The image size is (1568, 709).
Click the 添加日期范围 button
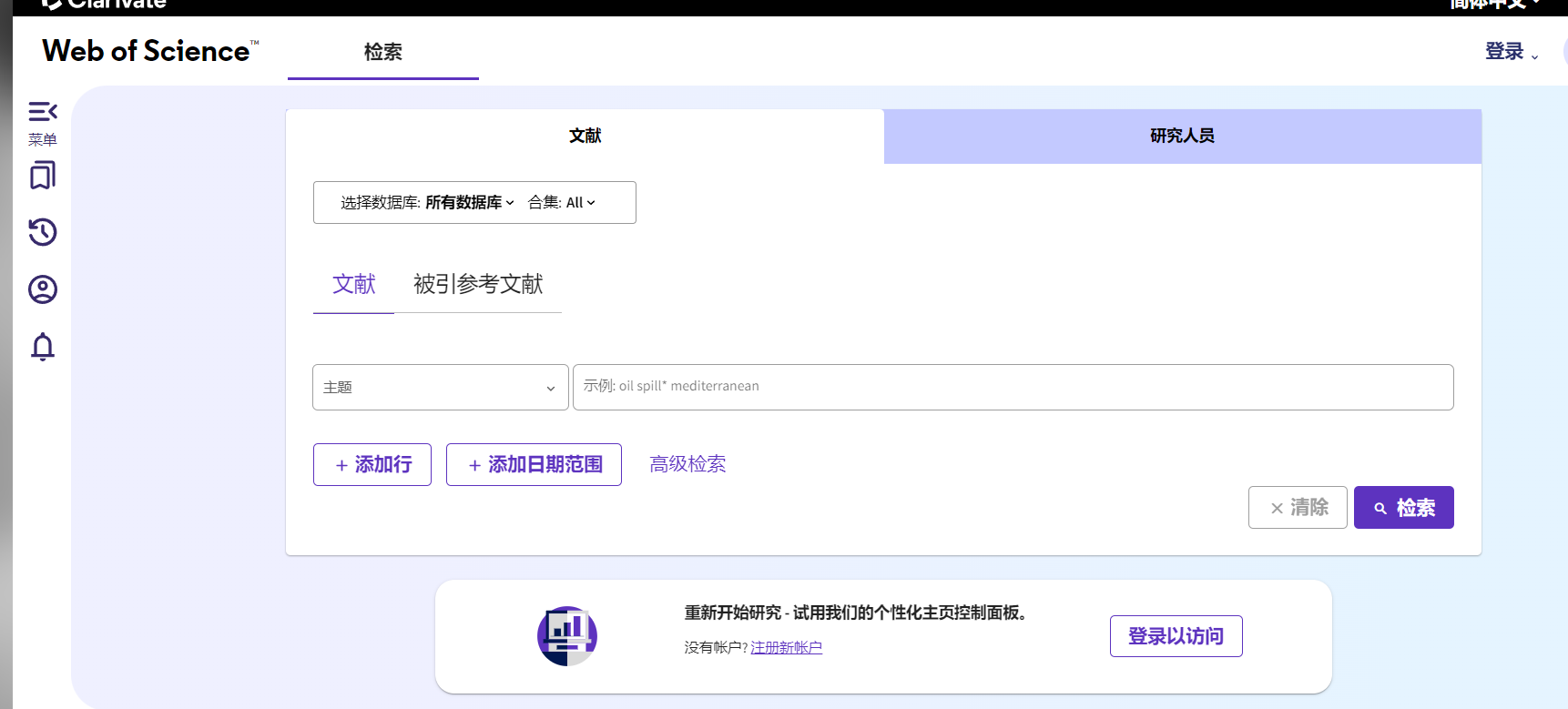(x=534, y=465)
